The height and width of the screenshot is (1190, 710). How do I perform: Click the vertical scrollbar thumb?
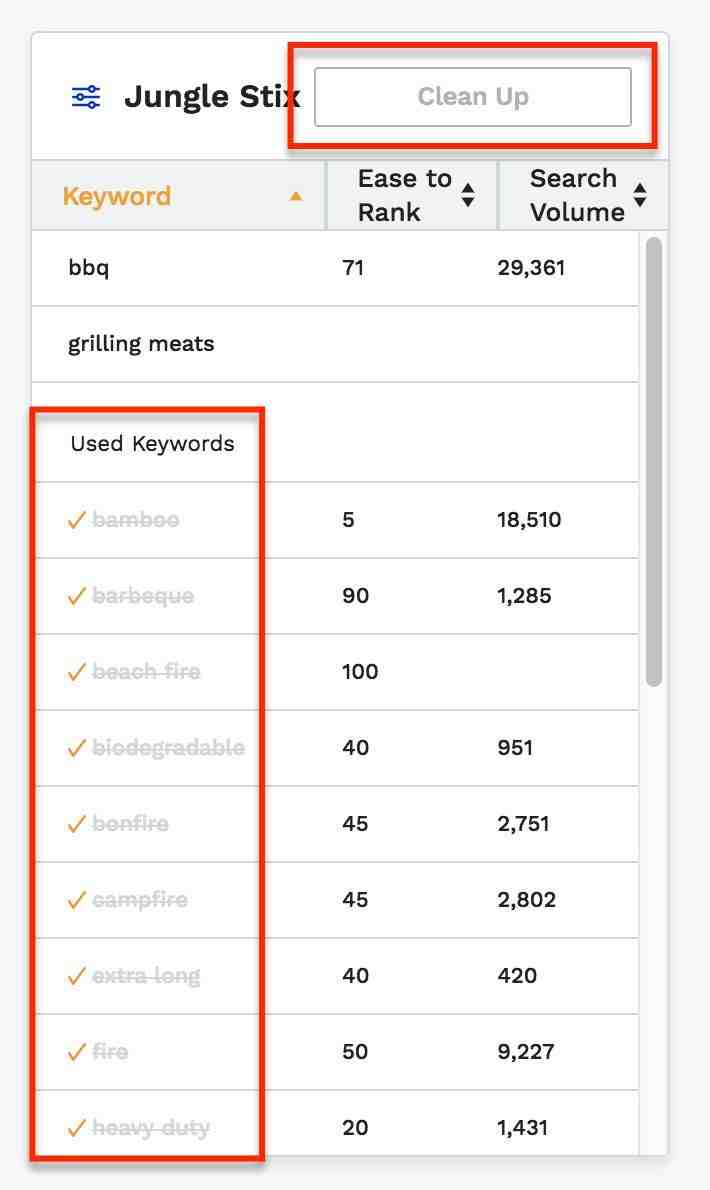pyautogui.click(x=653, y=460)
